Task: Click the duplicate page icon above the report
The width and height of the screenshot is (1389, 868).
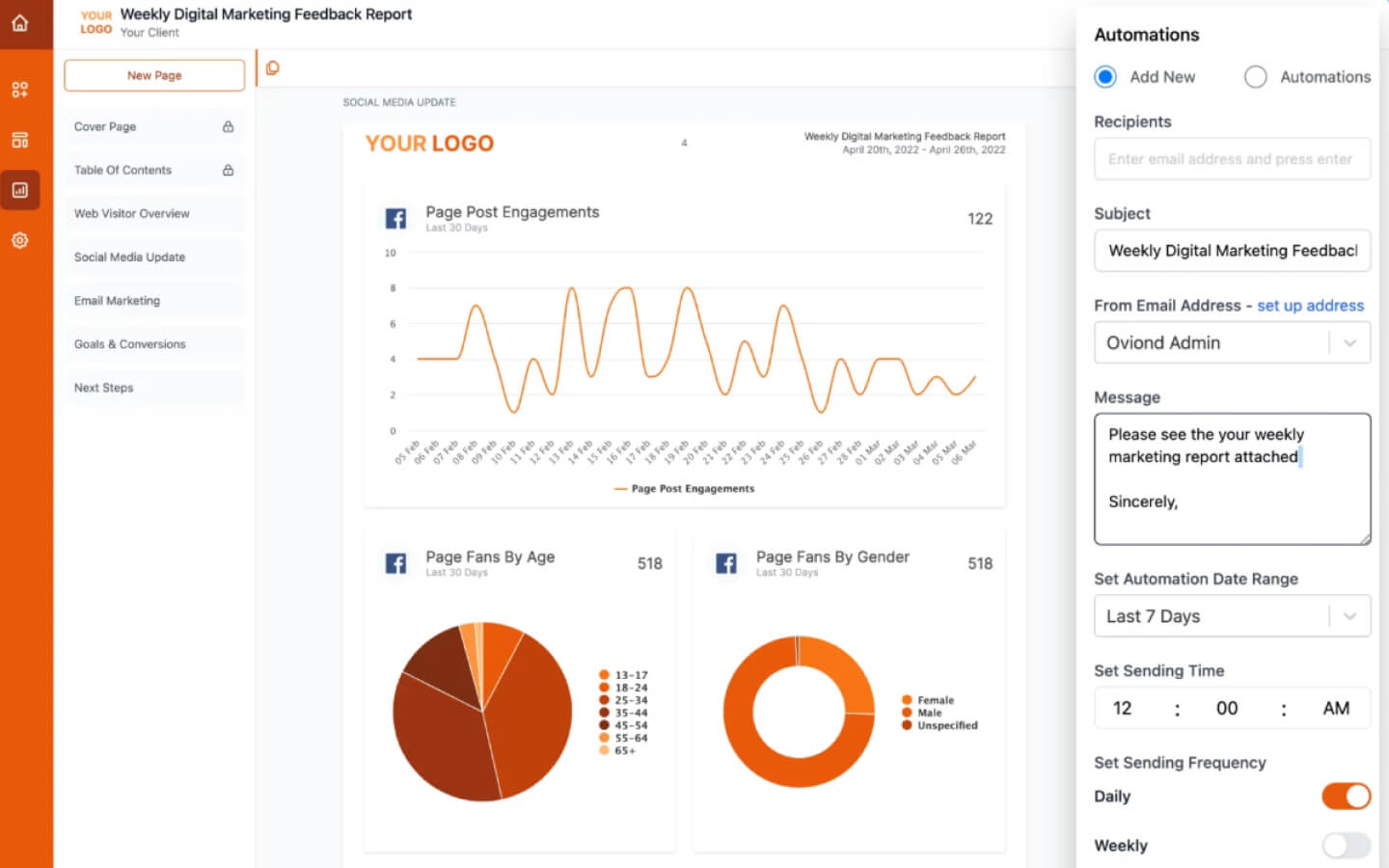Action: coord(272,68)
